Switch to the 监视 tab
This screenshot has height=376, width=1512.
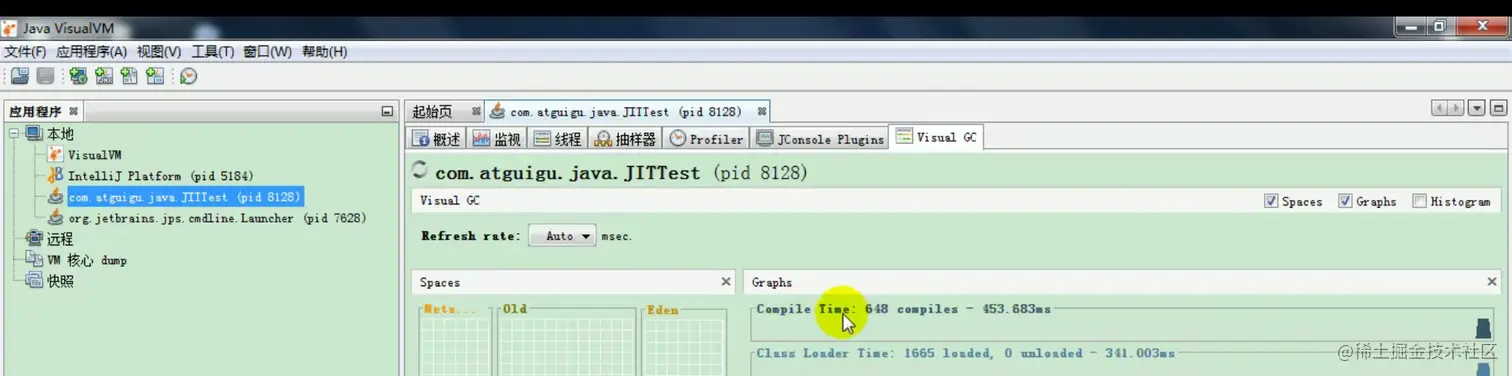click(x=497, y=139)
